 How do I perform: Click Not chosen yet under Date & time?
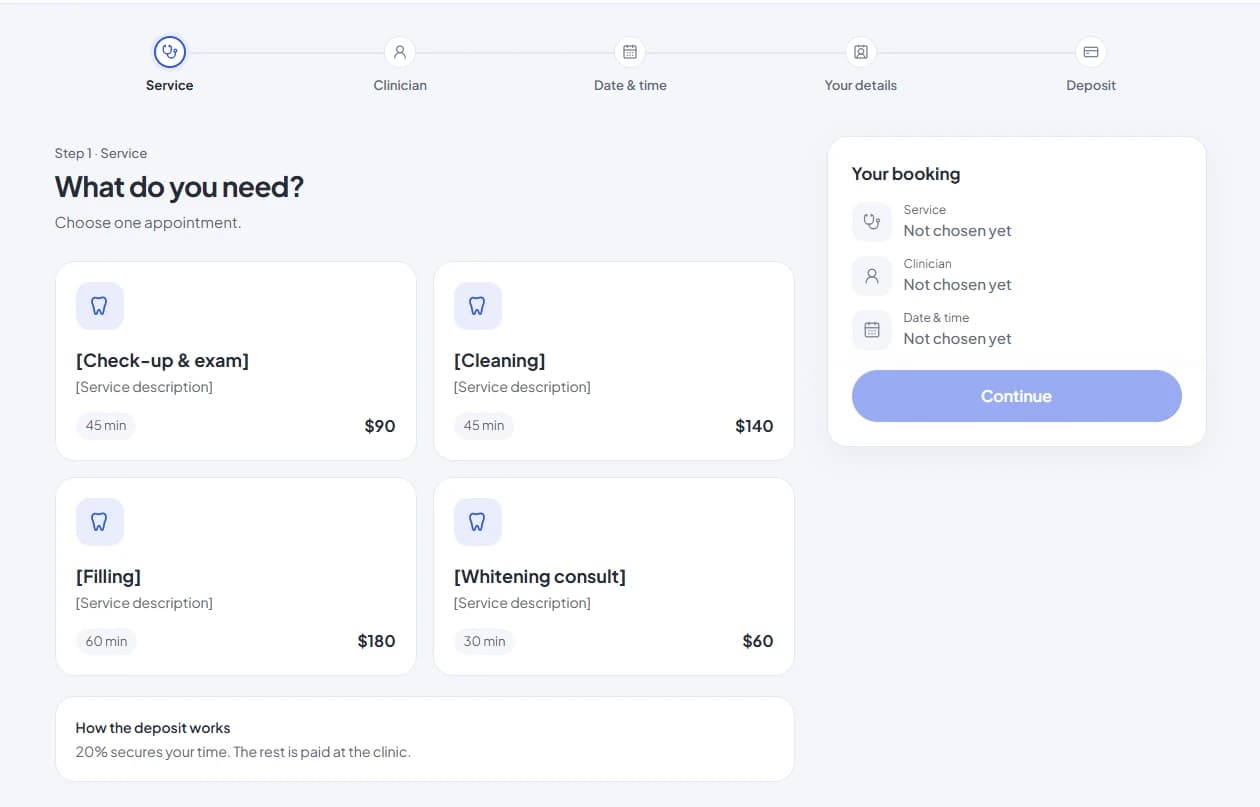coord(957,339)
